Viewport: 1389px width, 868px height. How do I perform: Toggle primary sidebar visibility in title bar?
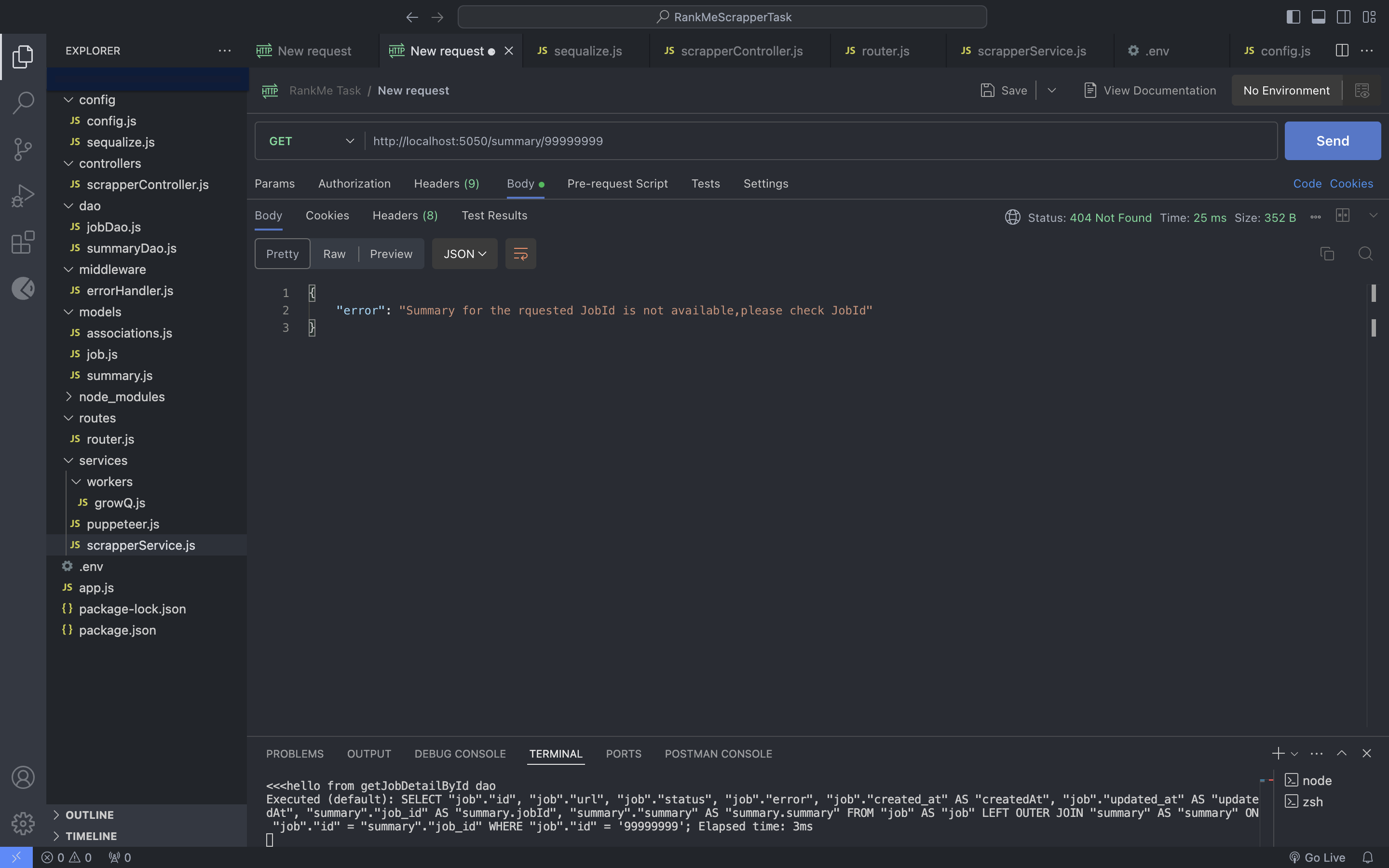[1293, 17]
